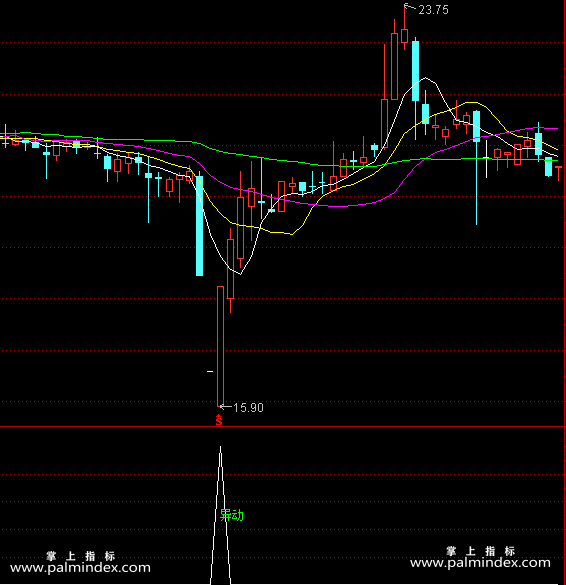Click the 23.75 high price label
Viewport: 566px width, 585px height.
433,10
